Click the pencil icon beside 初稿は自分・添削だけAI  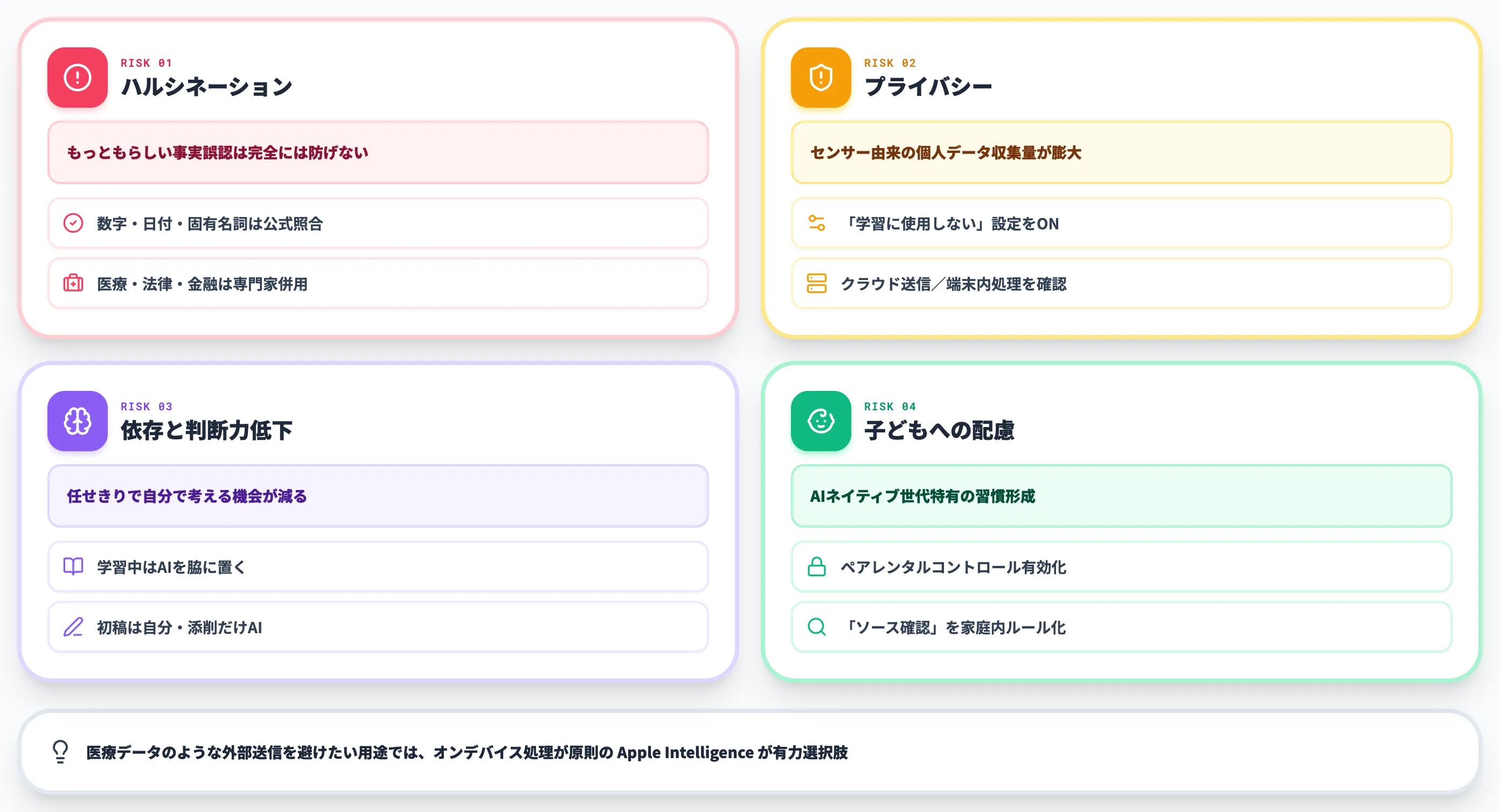click(x=73, y=627)
